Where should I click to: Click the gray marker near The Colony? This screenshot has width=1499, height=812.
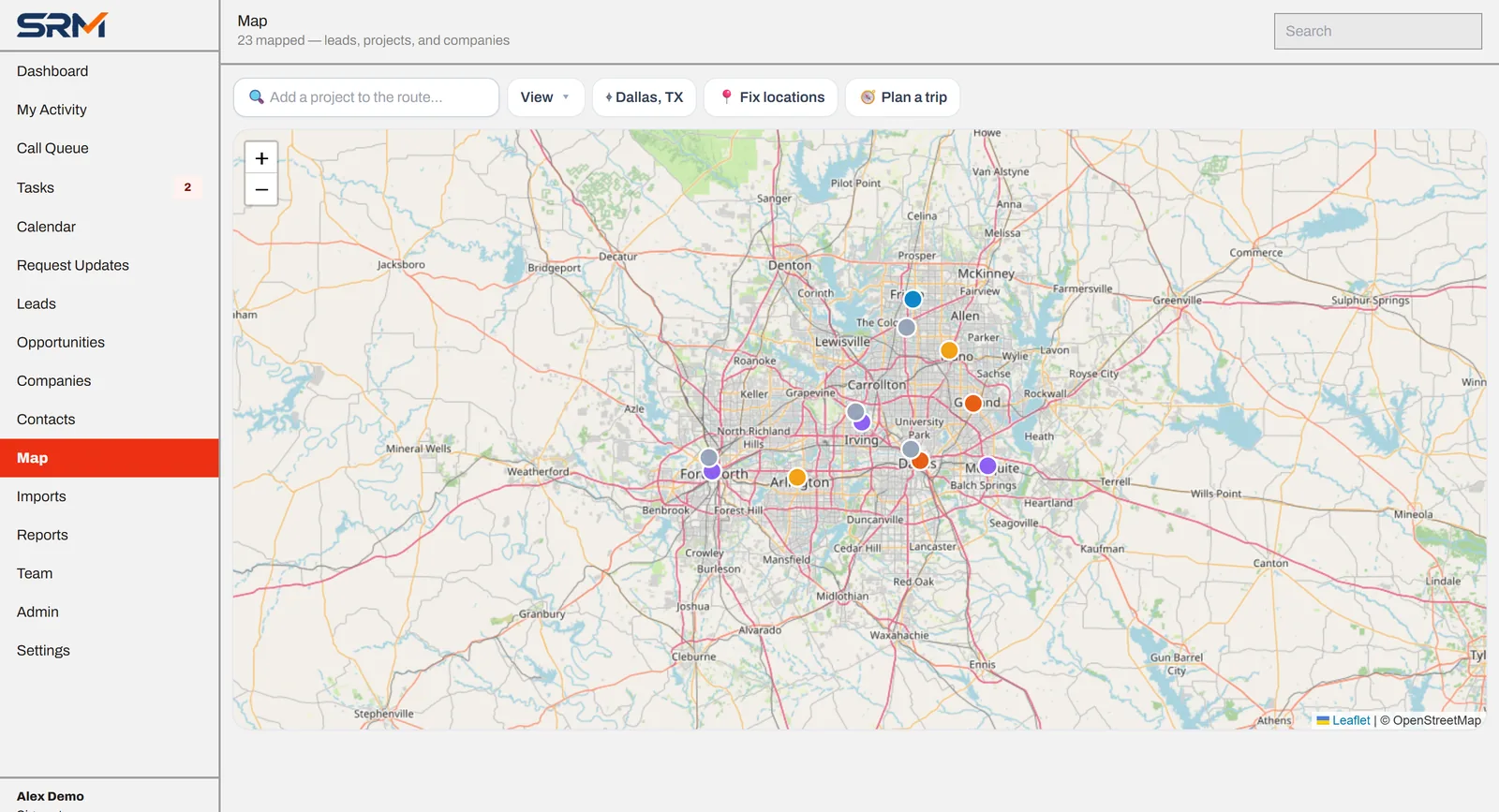click(906, 328)
